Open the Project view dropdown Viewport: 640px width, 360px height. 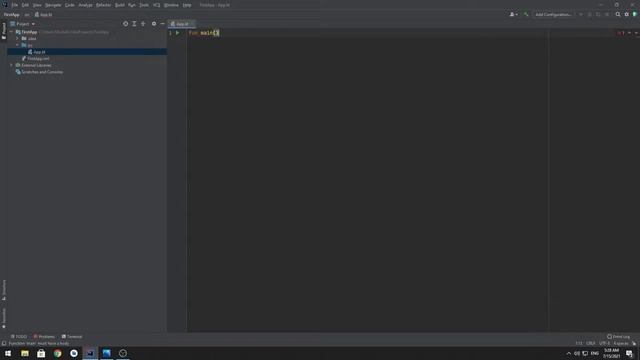[x=23, y=24]
